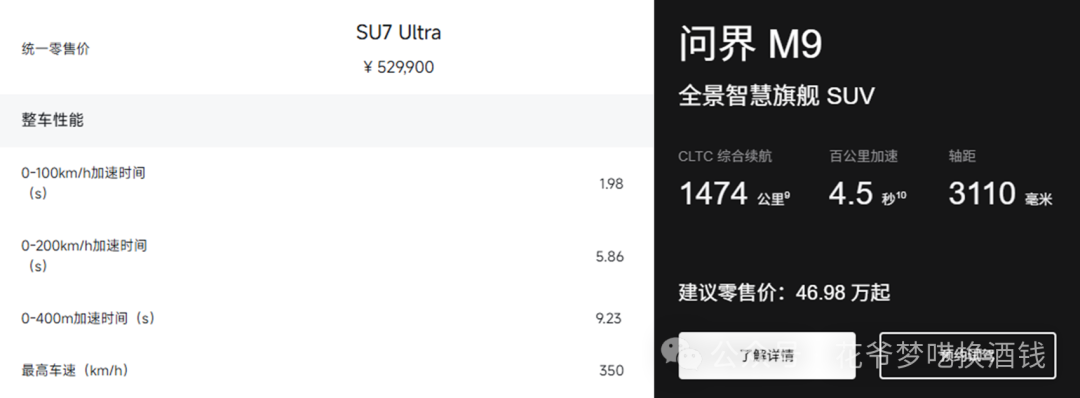Click the ¥ 529,900 price text
1080x398 pixels.
(399, 67)
